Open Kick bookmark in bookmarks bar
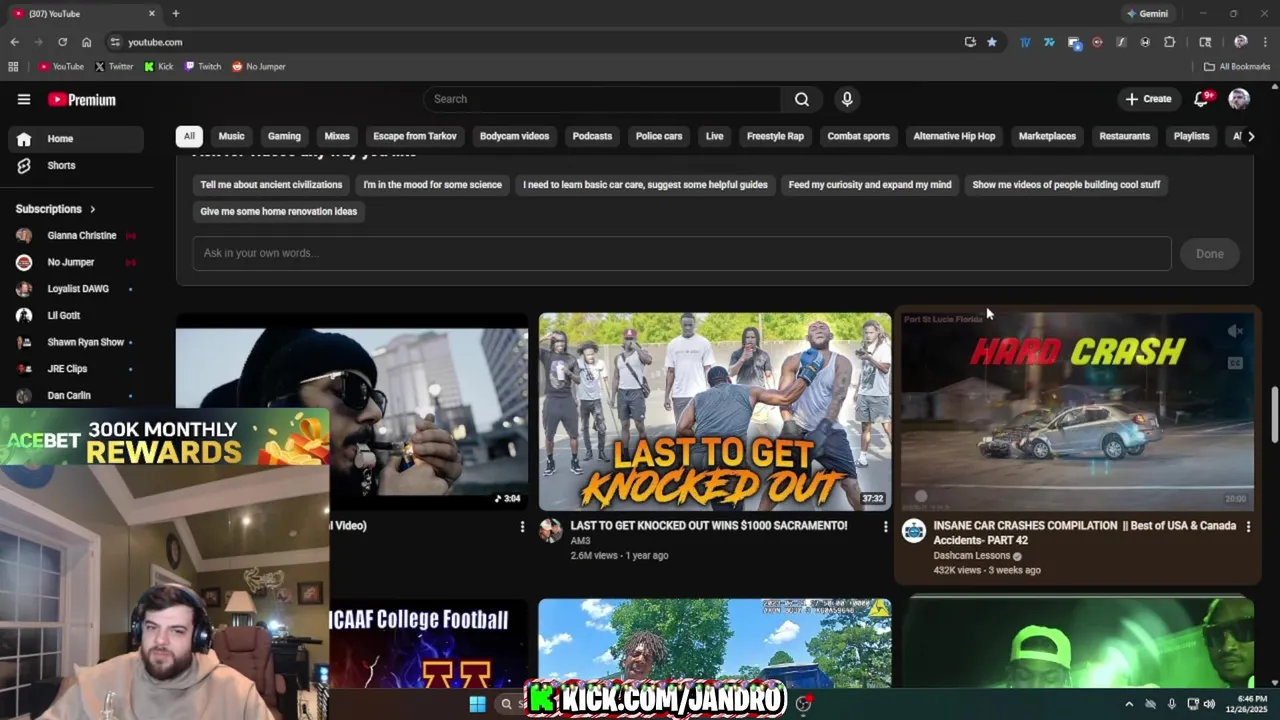 tap(159, 67)
